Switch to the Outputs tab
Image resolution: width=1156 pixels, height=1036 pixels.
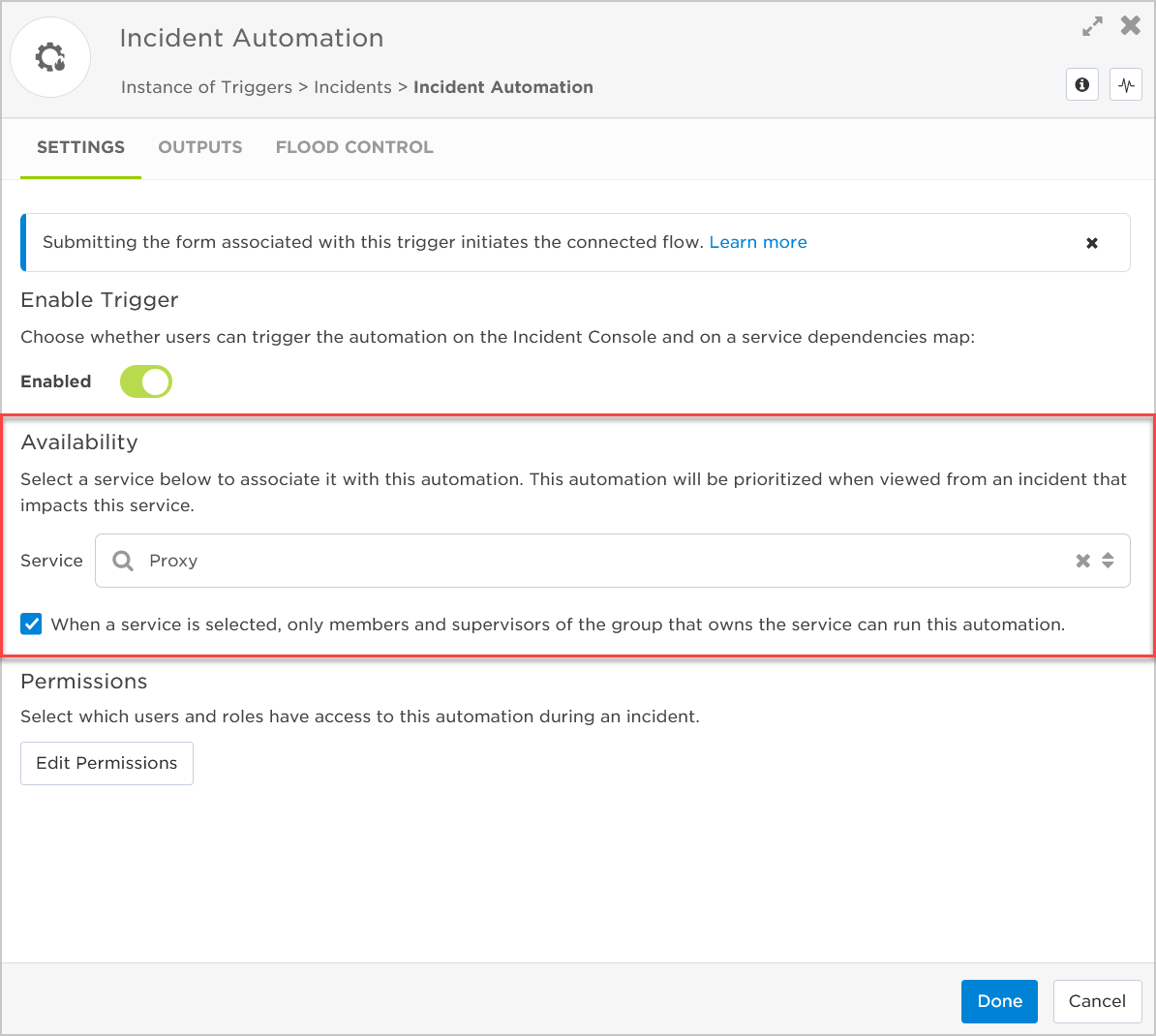(x=200, y=147)
